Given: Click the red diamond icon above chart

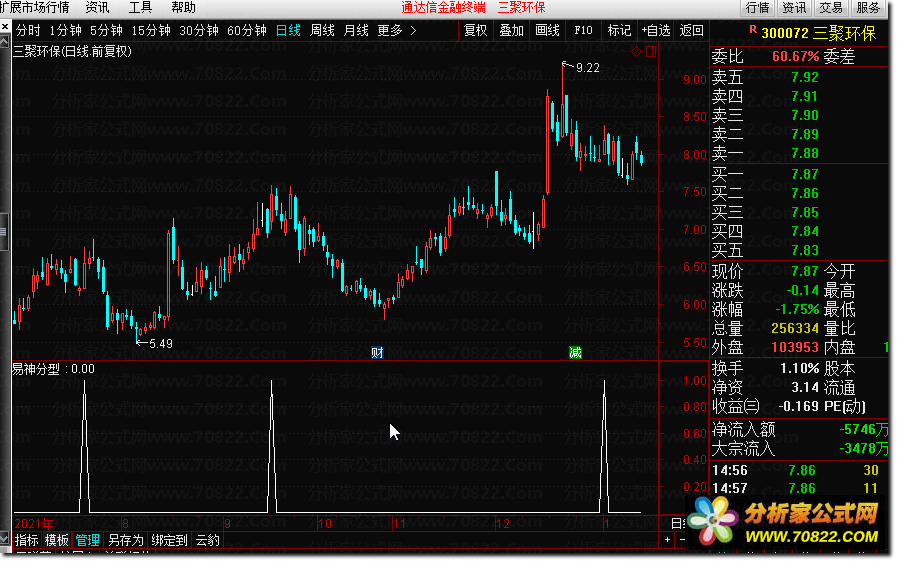Looking at the screenshot, I should coord(636,52).
